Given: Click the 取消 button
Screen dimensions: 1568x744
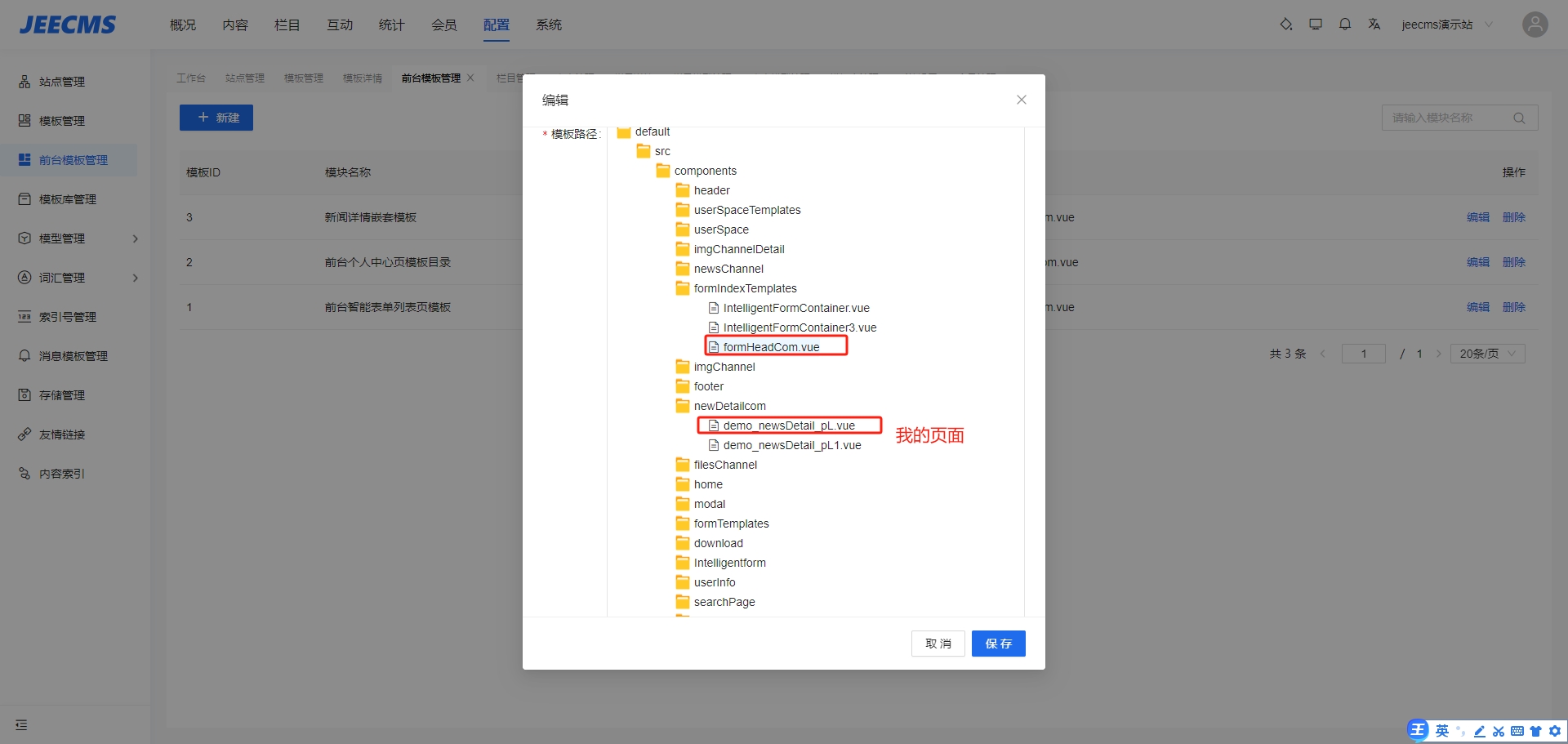Looking at the screenshot, I should tap(938, 644).
